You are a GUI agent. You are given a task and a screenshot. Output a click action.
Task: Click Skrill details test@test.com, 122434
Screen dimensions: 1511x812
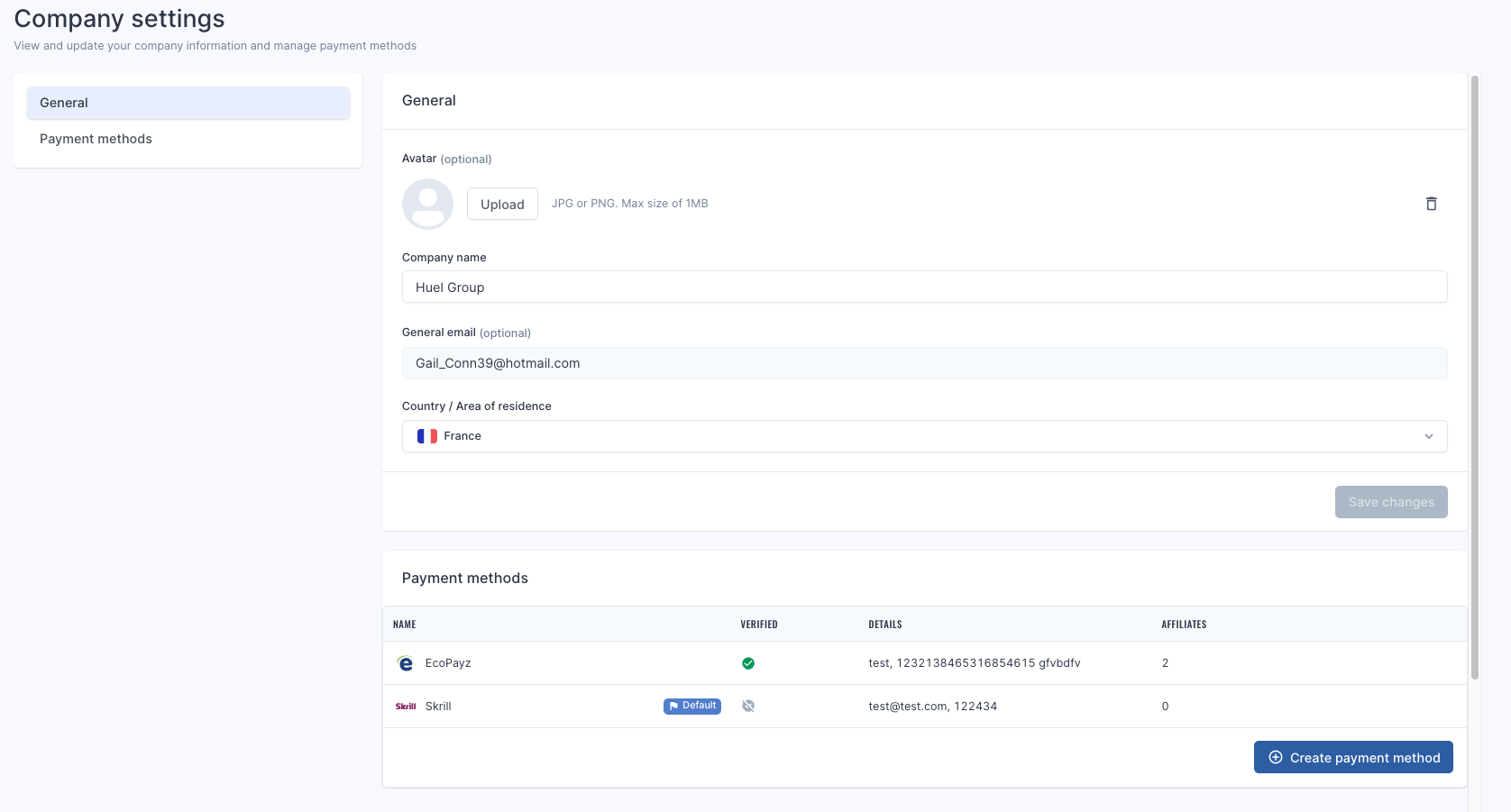933,707
